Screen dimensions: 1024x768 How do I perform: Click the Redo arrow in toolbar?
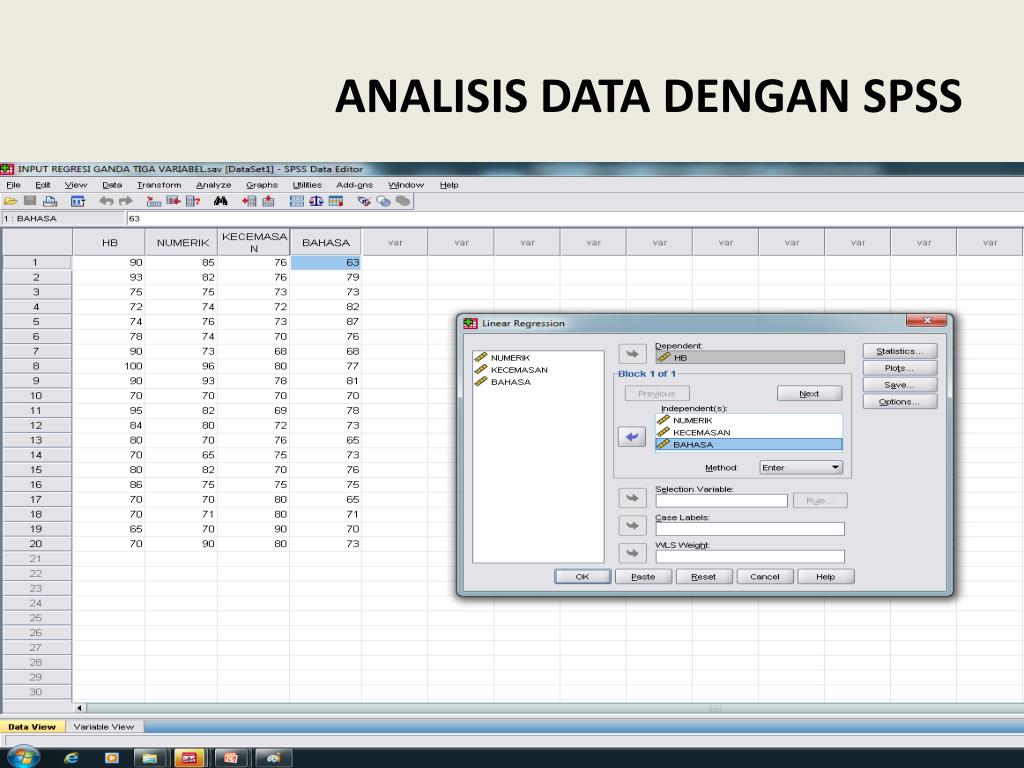tap(125, 201)
